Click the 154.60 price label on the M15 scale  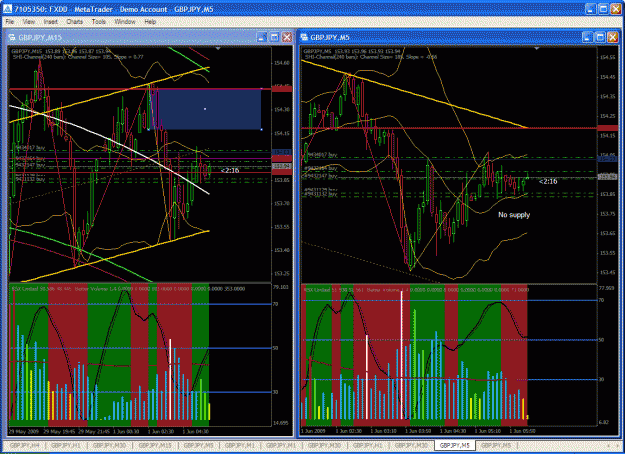pyautogui.click(x=281, y=63)
